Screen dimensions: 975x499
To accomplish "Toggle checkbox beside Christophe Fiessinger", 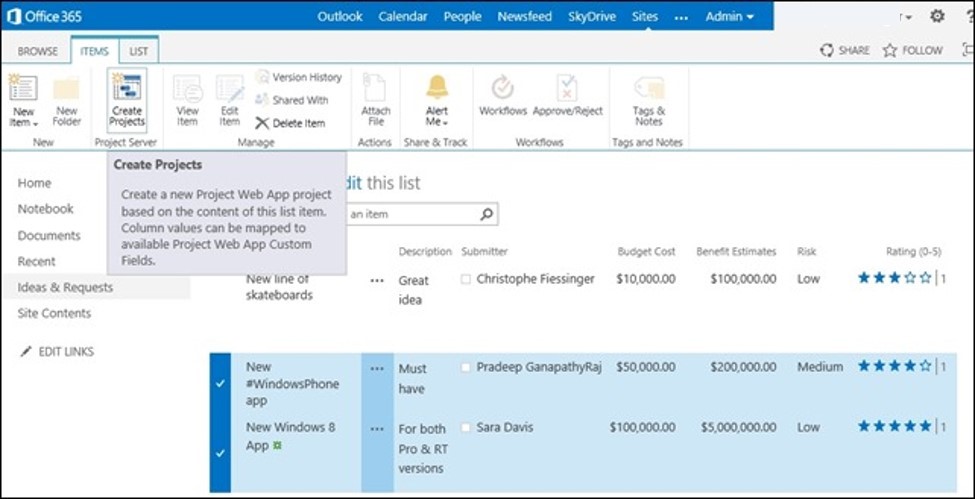I will (x=466, y=280).
